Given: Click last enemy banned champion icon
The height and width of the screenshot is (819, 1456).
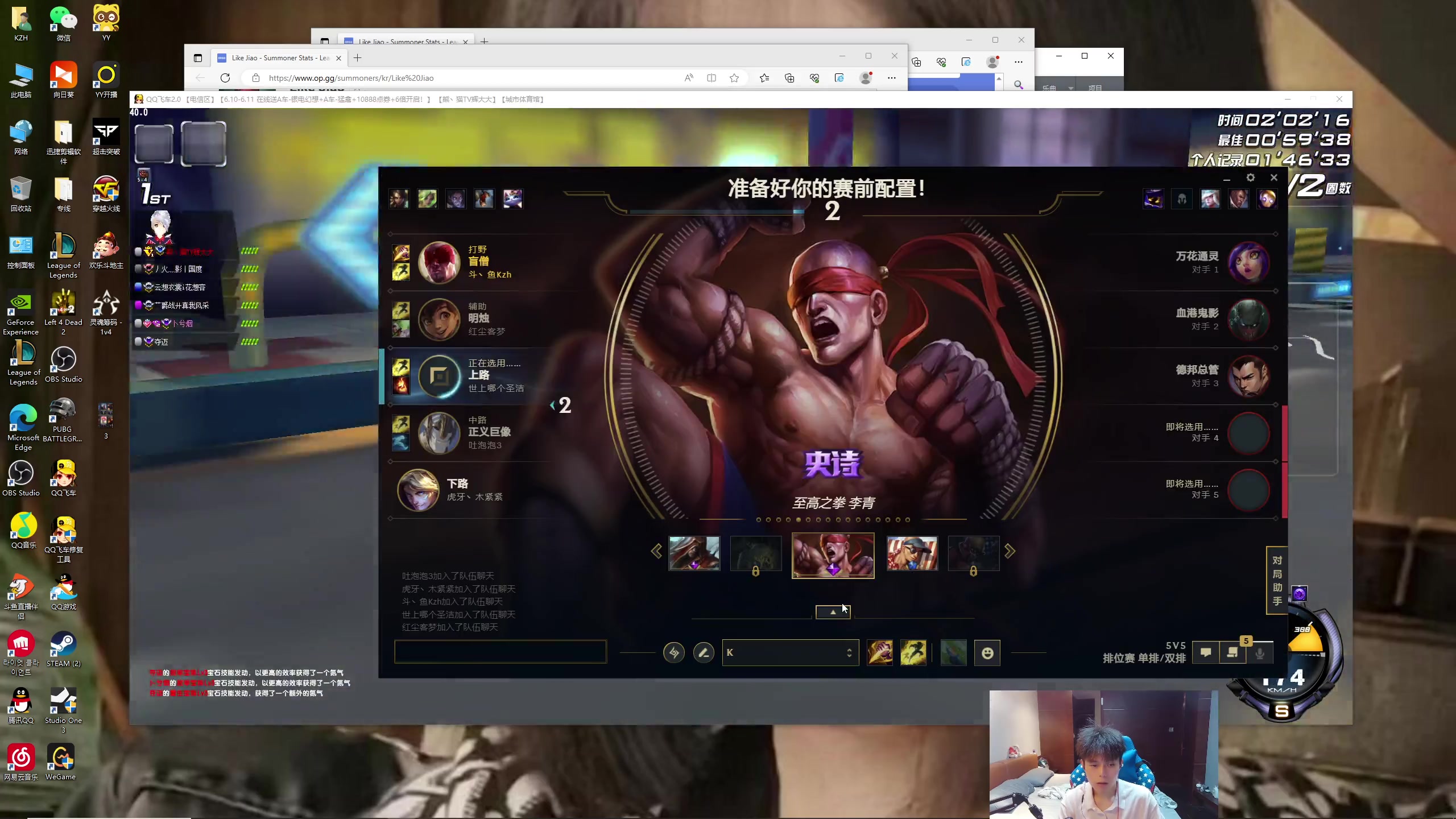Looking at the screenshot, I should [1267, 198].
